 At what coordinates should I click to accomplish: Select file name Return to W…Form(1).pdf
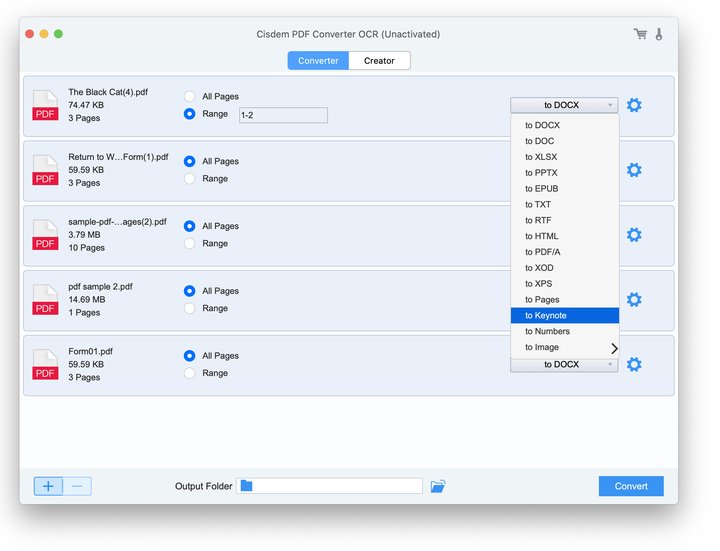pyautogui.click(x=118, y=157)
